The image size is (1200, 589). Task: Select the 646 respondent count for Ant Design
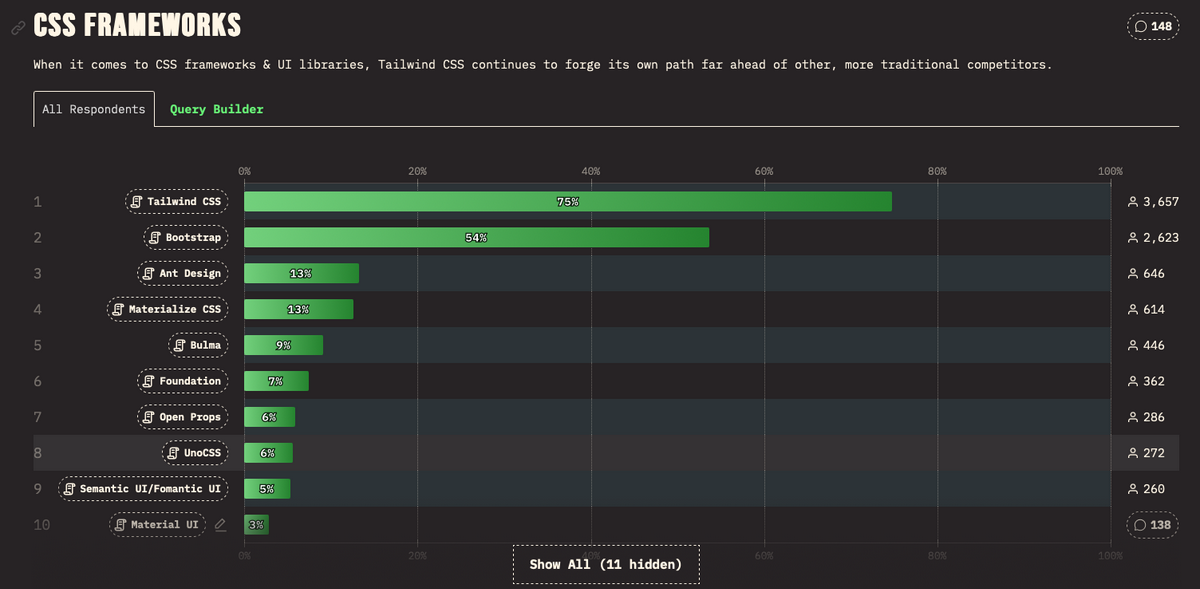click(x=1146, y=274)
